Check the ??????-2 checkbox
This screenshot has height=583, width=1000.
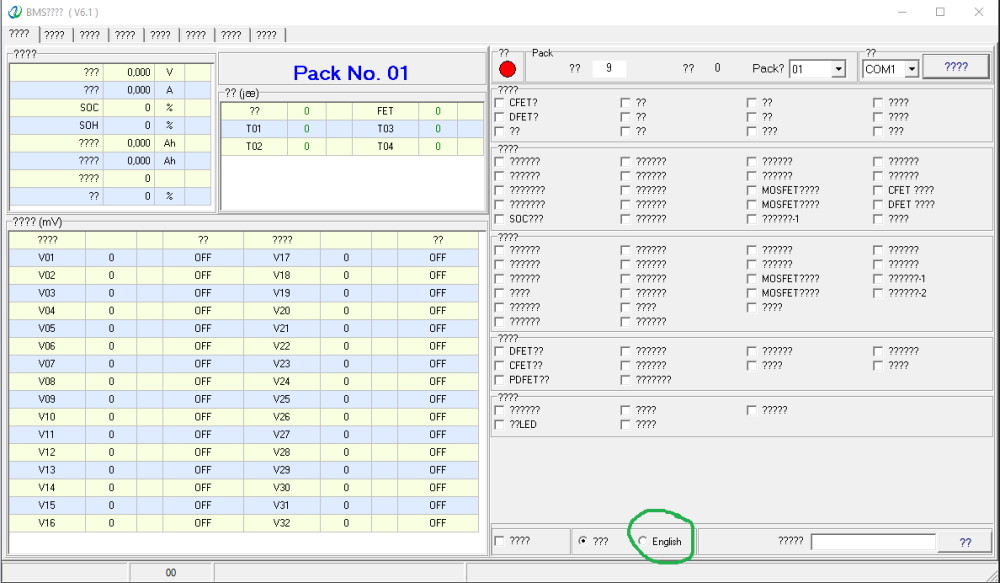point(878,293)
